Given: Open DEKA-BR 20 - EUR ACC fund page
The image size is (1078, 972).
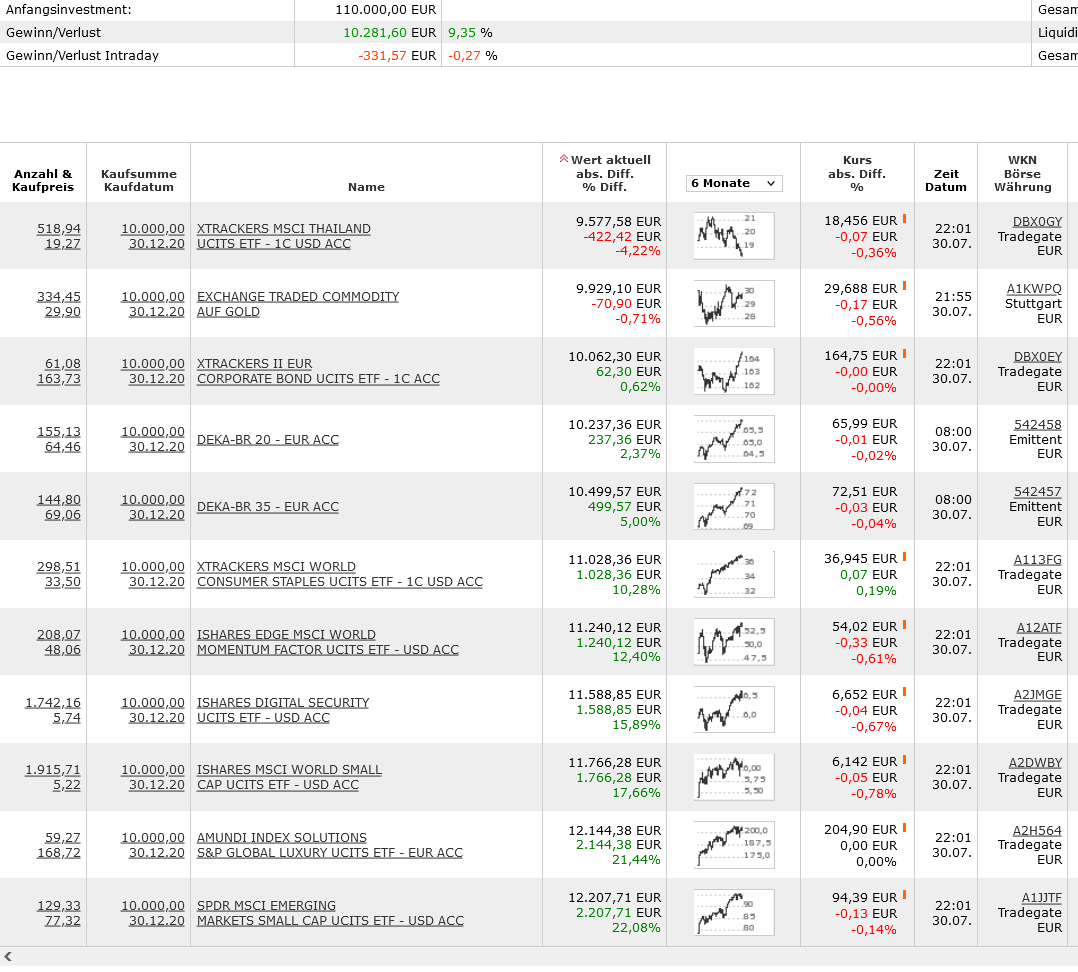Looking at the screenshot, I should coord(267,439).
